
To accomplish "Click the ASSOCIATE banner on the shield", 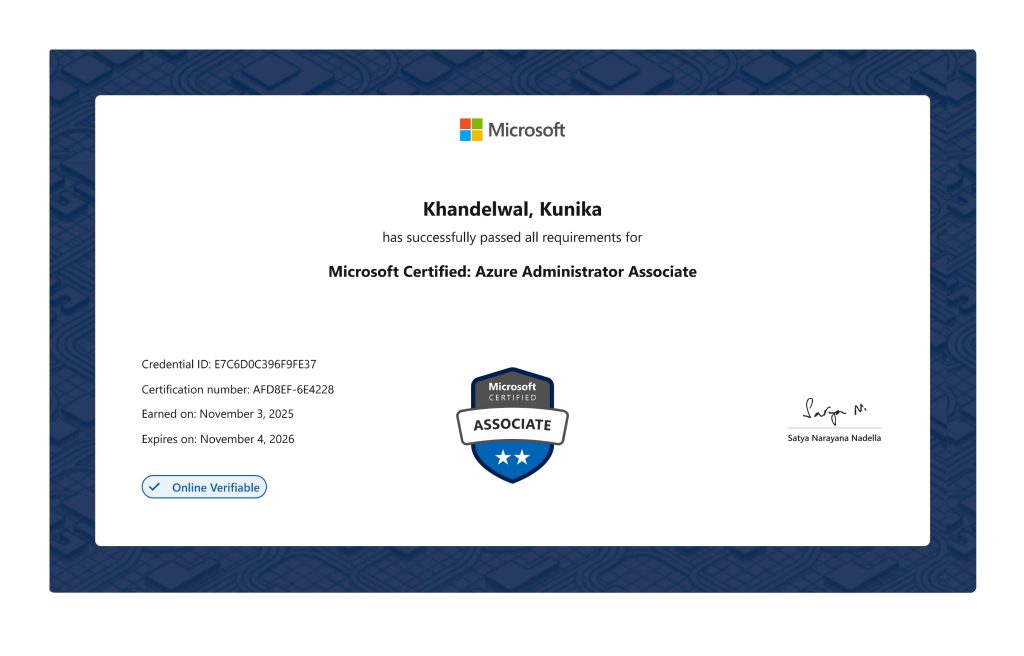I will 512,425.
